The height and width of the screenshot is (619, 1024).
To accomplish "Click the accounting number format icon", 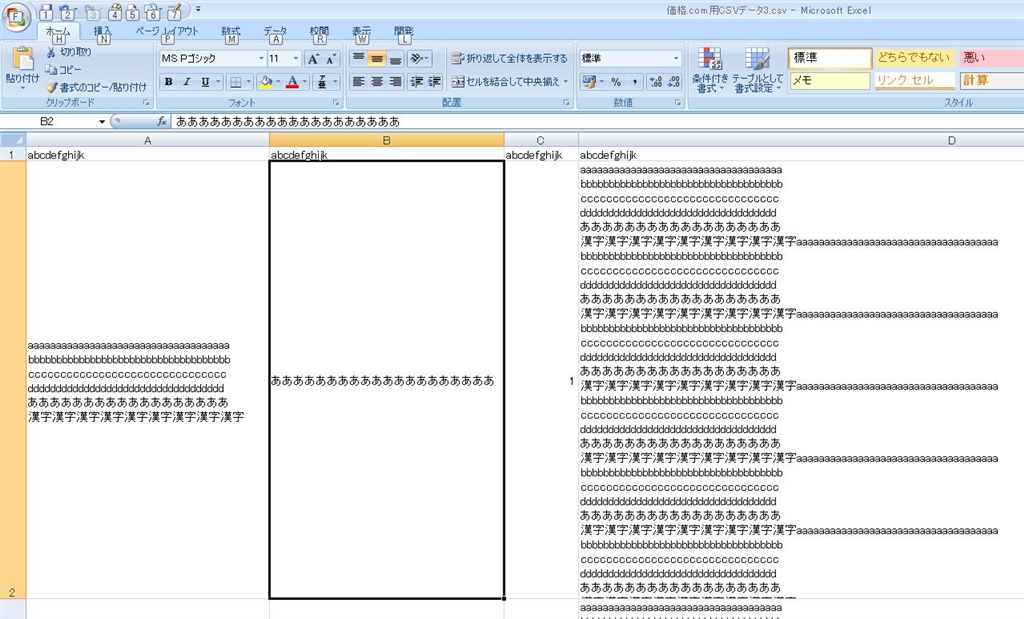I will (588, 82).
